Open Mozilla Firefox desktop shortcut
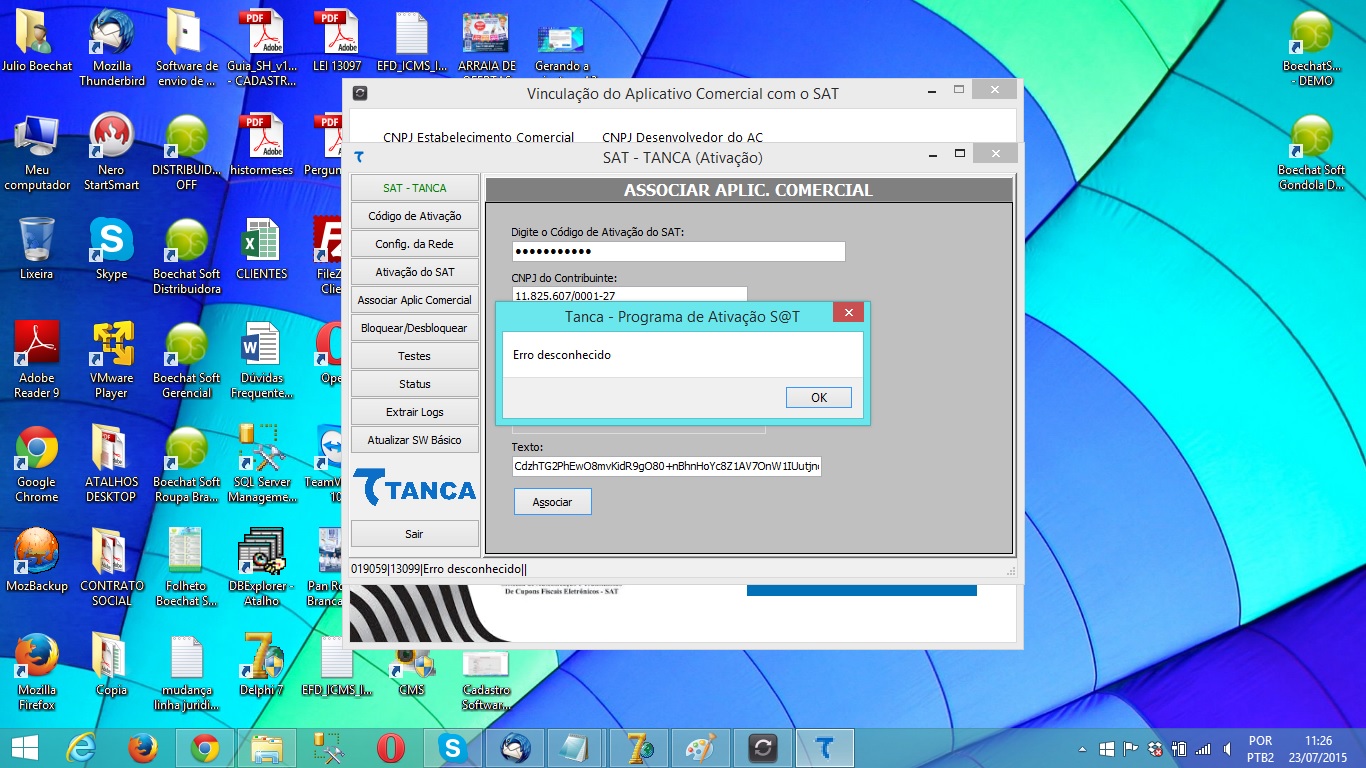Image resolution: width=1366 pixels, height=768 pixels. coord(37,672)
